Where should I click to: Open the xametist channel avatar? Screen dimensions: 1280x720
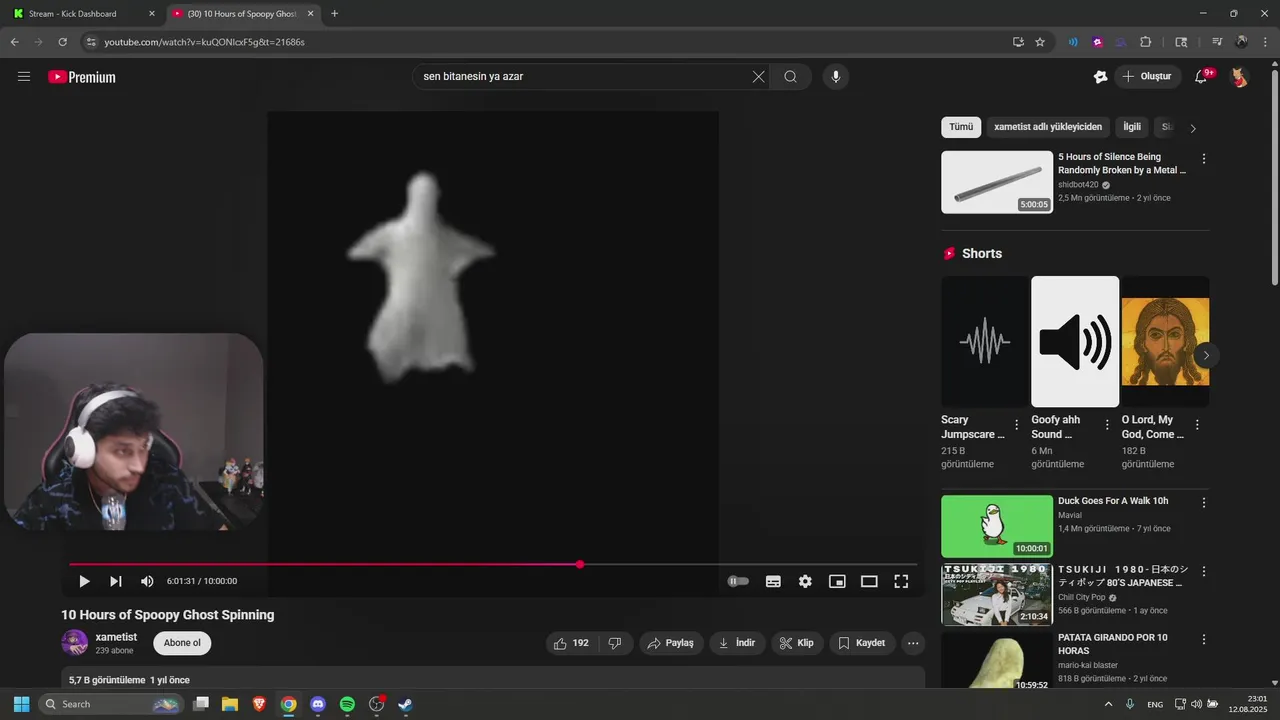(74, 643)
